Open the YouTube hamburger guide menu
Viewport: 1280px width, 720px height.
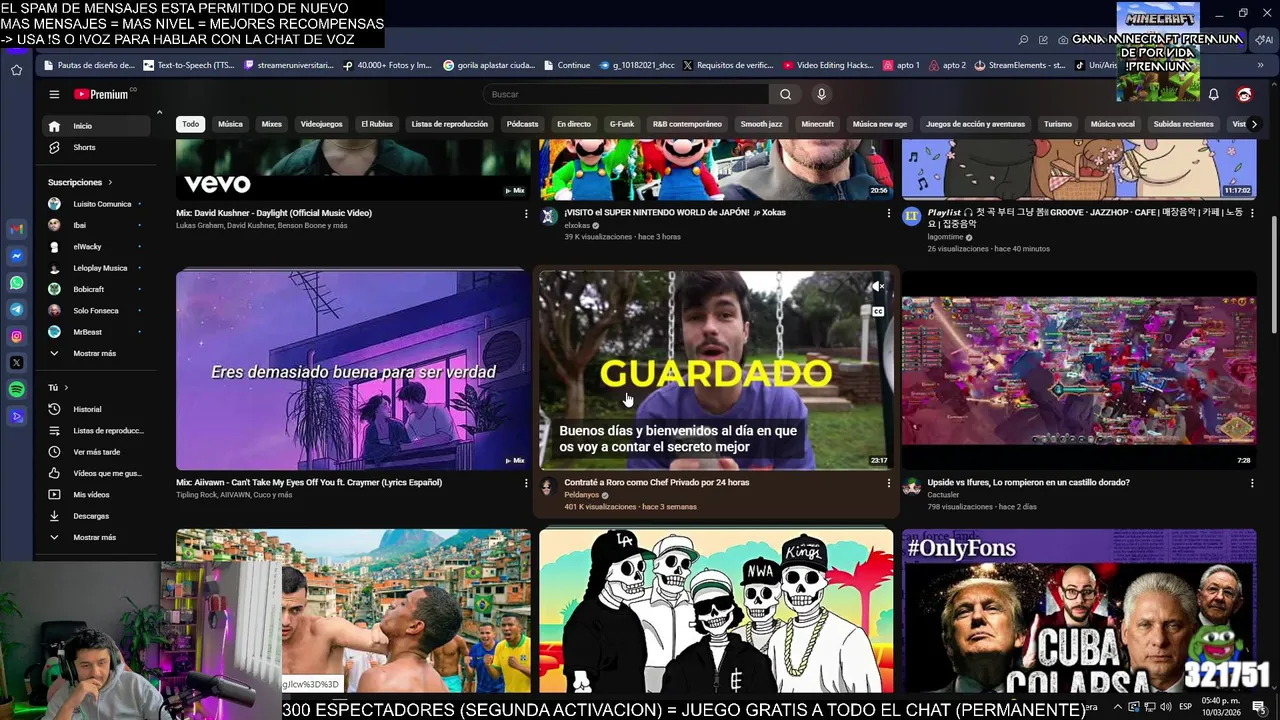54,94
